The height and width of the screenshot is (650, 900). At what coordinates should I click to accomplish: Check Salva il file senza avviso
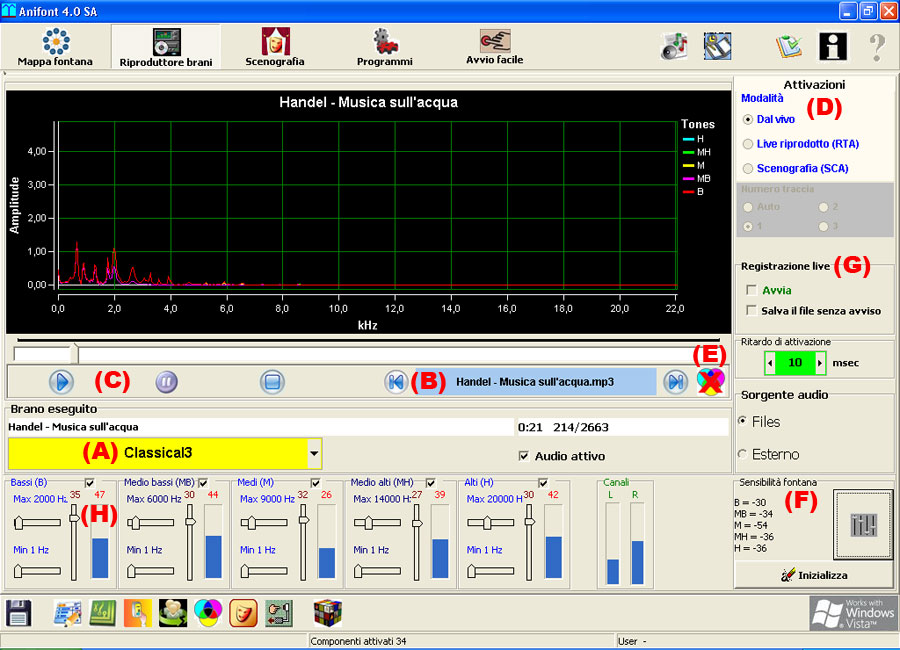(751, 311)
